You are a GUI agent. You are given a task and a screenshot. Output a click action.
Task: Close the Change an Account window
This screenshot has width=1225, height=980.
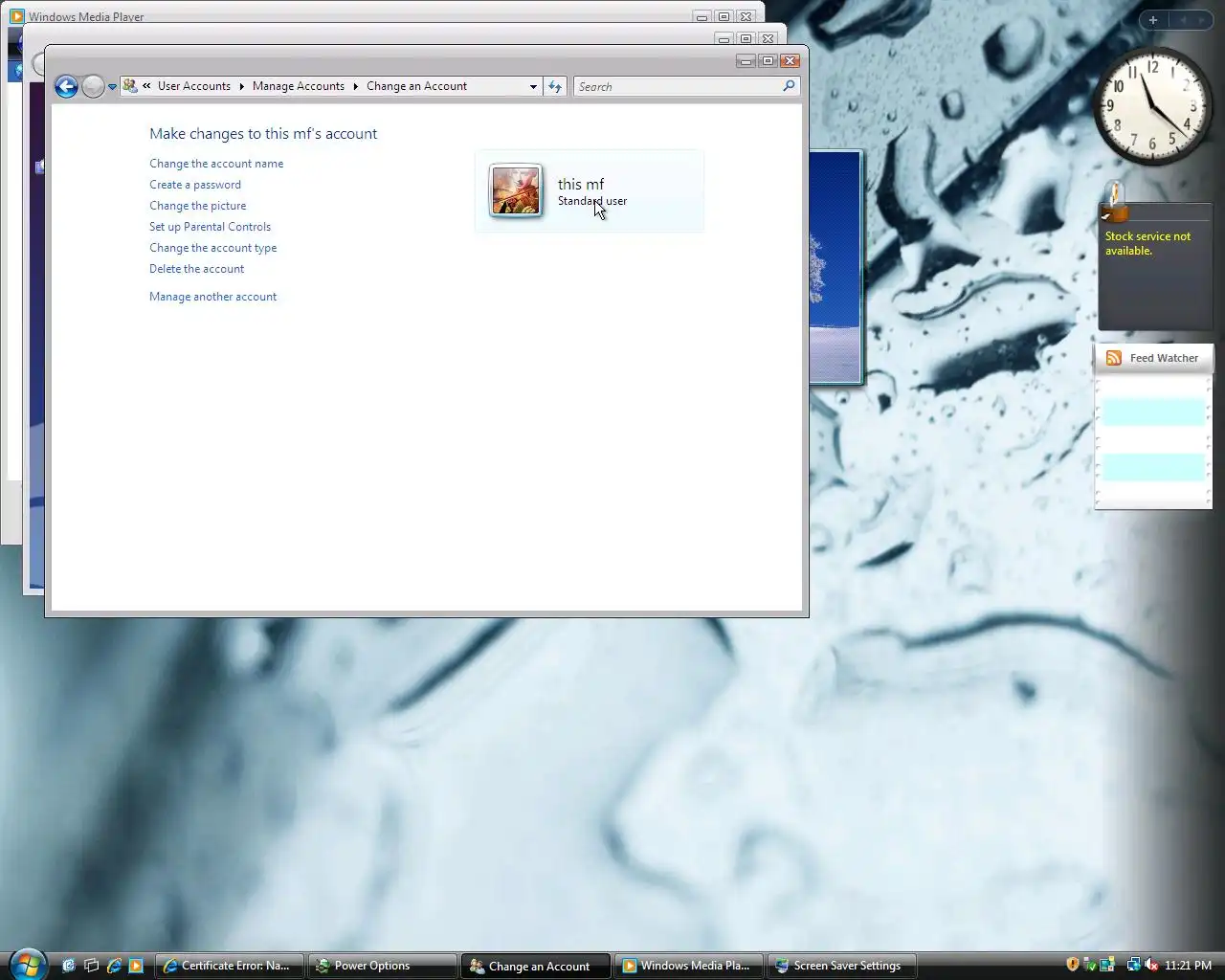pyautogui.click(x=790, y=61)
